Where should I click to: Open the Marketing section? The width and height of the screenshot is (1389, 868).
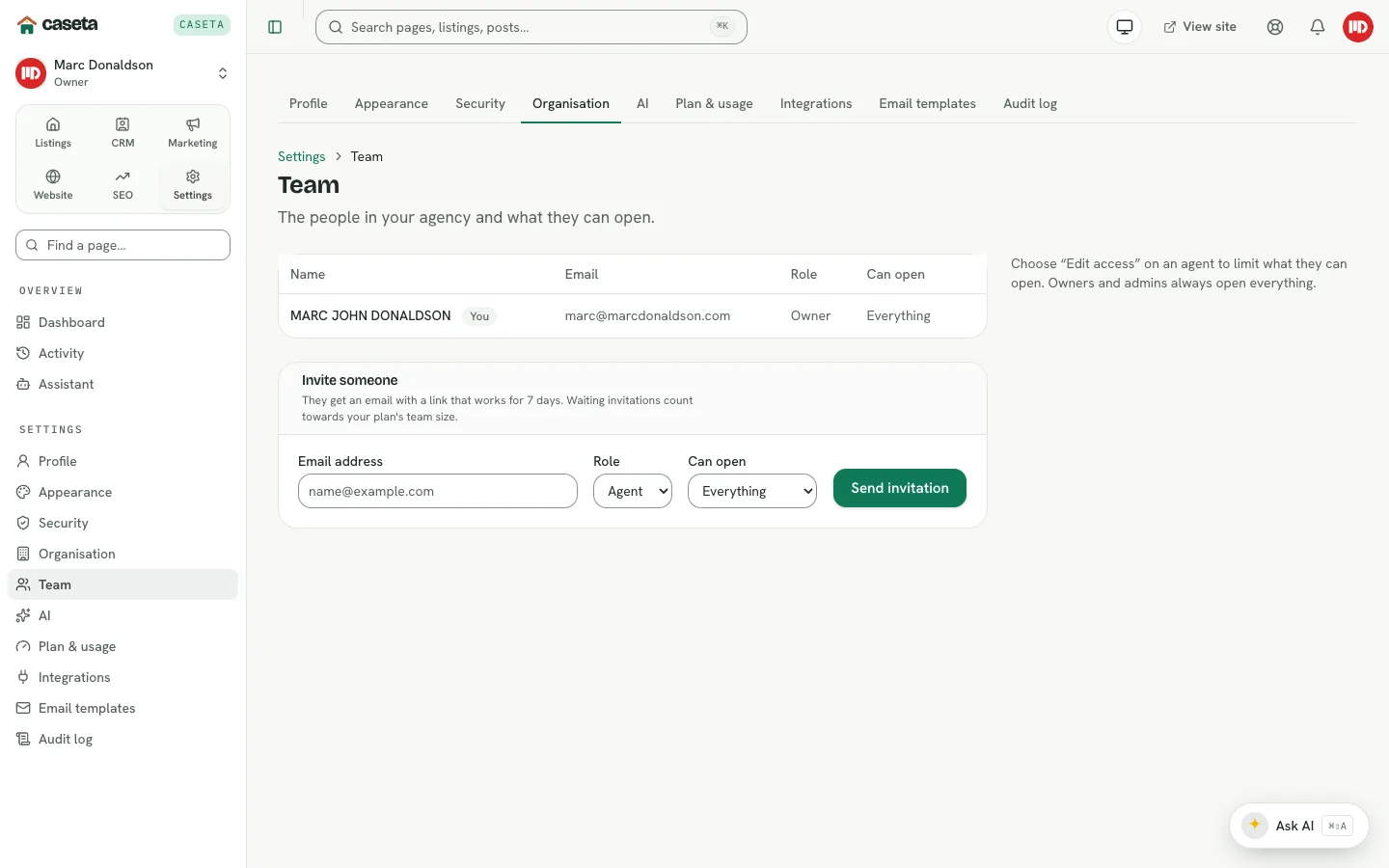193,133
